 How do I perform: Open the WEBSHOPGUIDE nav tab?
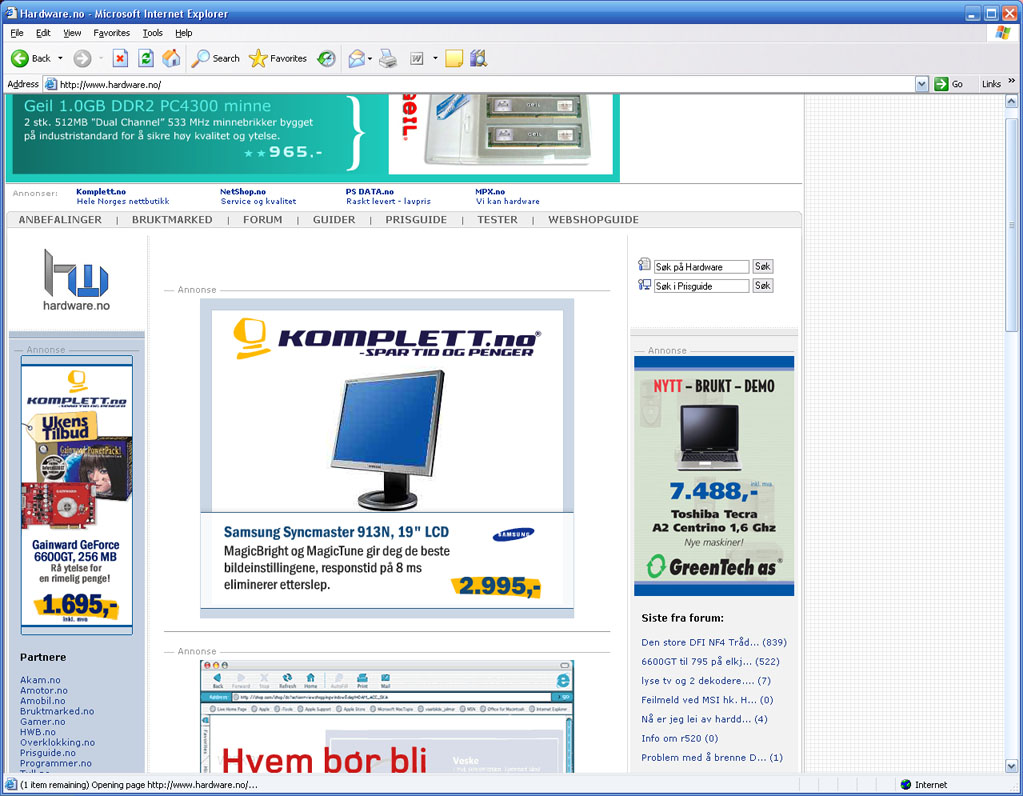(594, 220)
